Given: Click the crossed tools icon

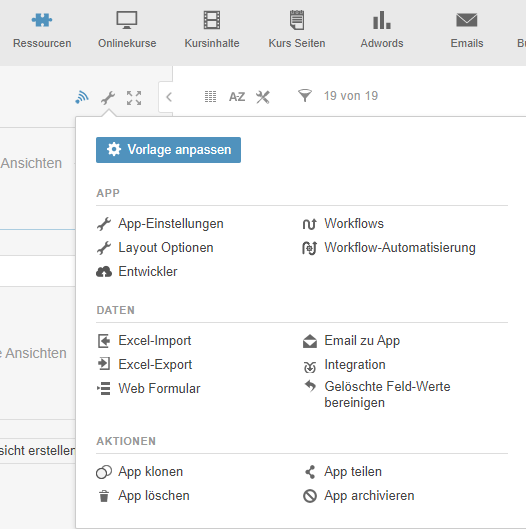Looking at the screenshot, I should [x=263, y=97].
